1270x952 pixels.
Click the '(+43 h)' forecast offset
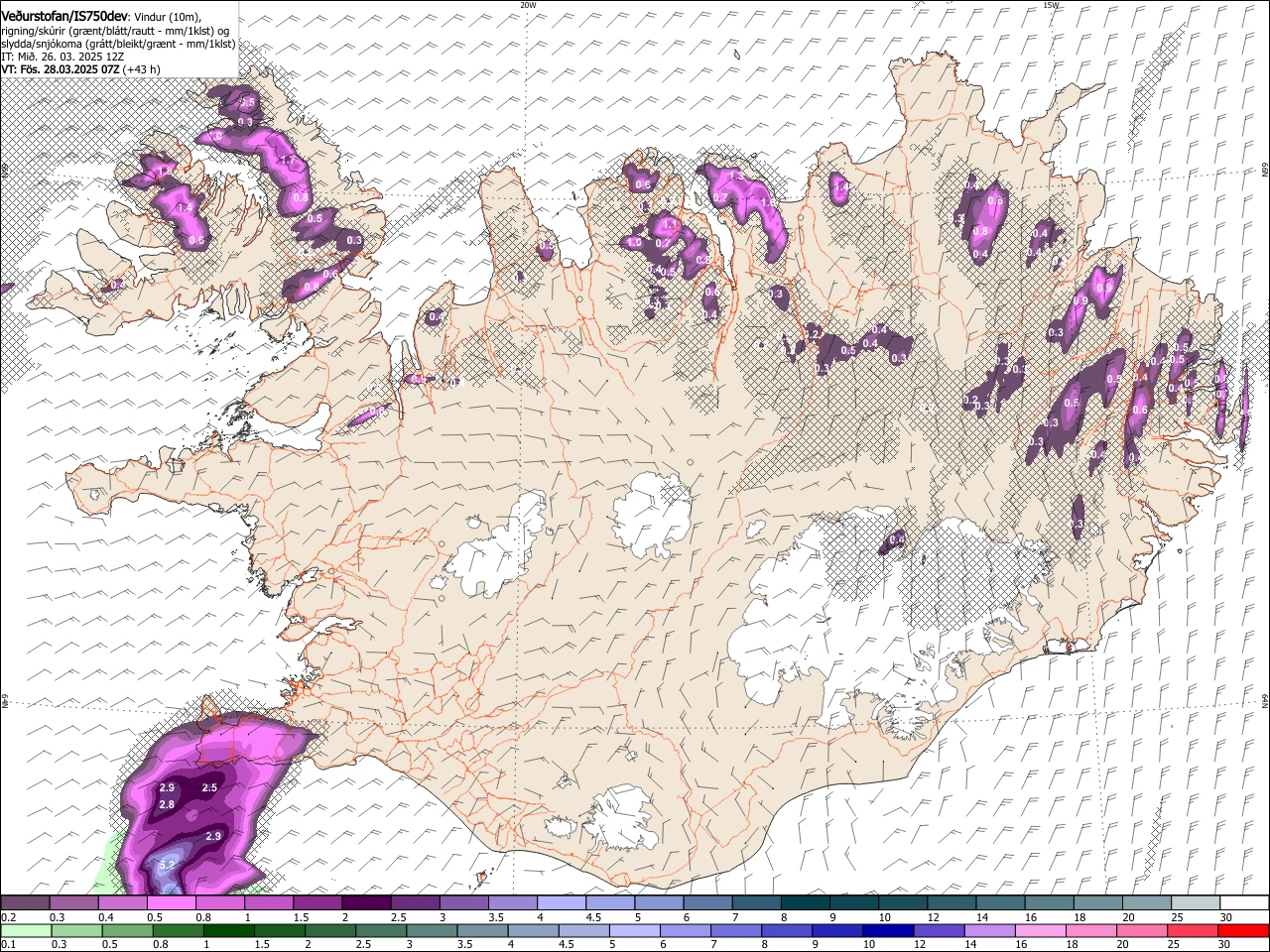[142, 69]
